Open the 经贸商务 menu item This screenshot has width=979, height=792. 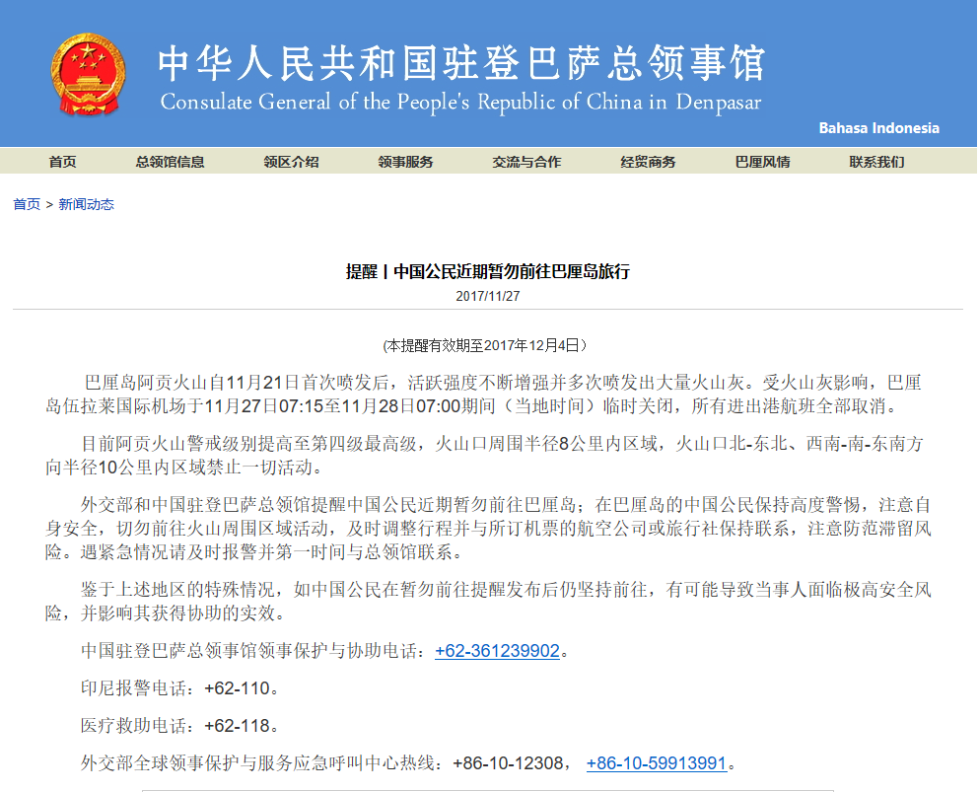coord(647,162)
